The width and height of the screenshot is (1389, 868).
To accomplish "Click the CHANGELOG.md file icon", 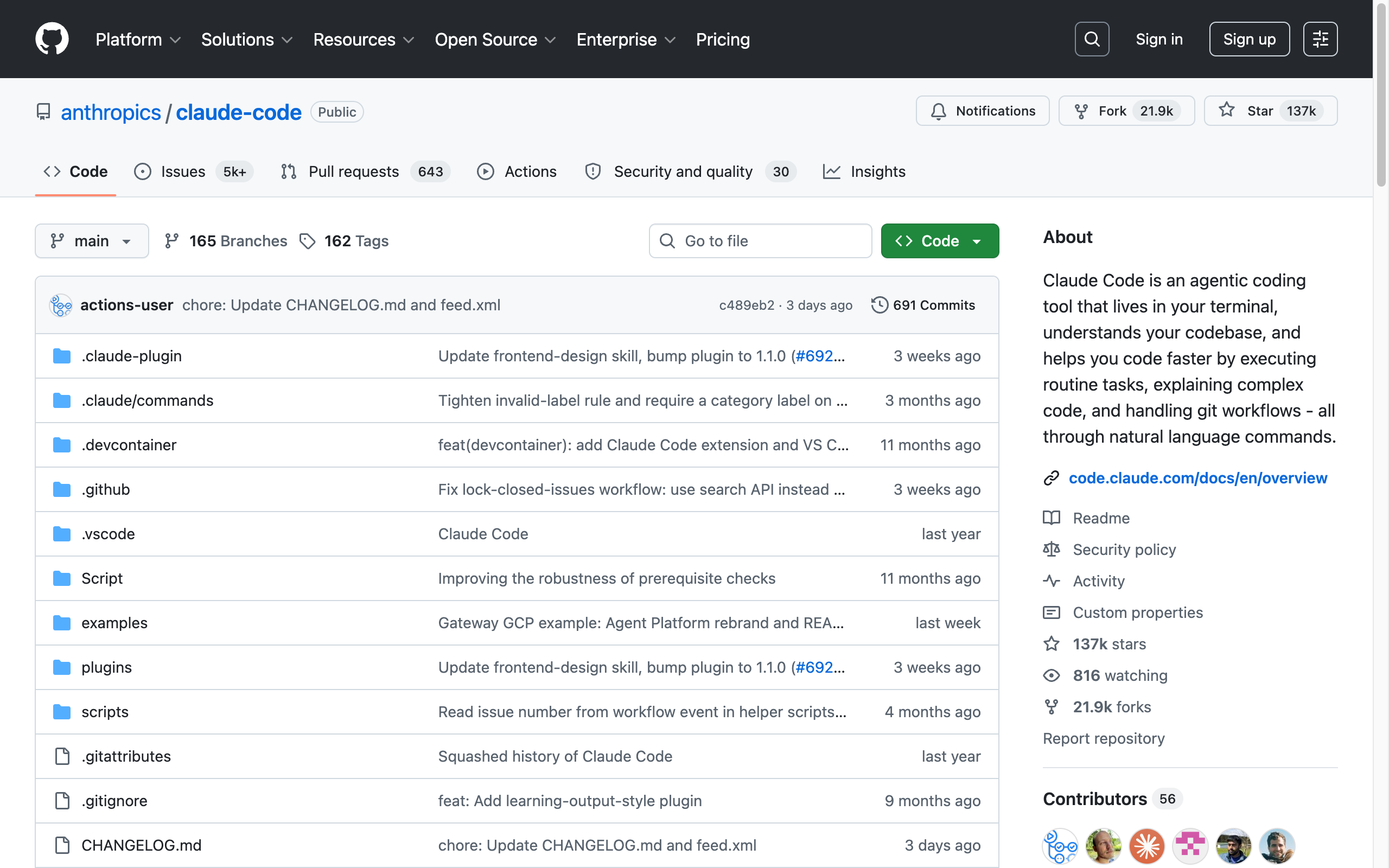I will click(x=62, y=845).
